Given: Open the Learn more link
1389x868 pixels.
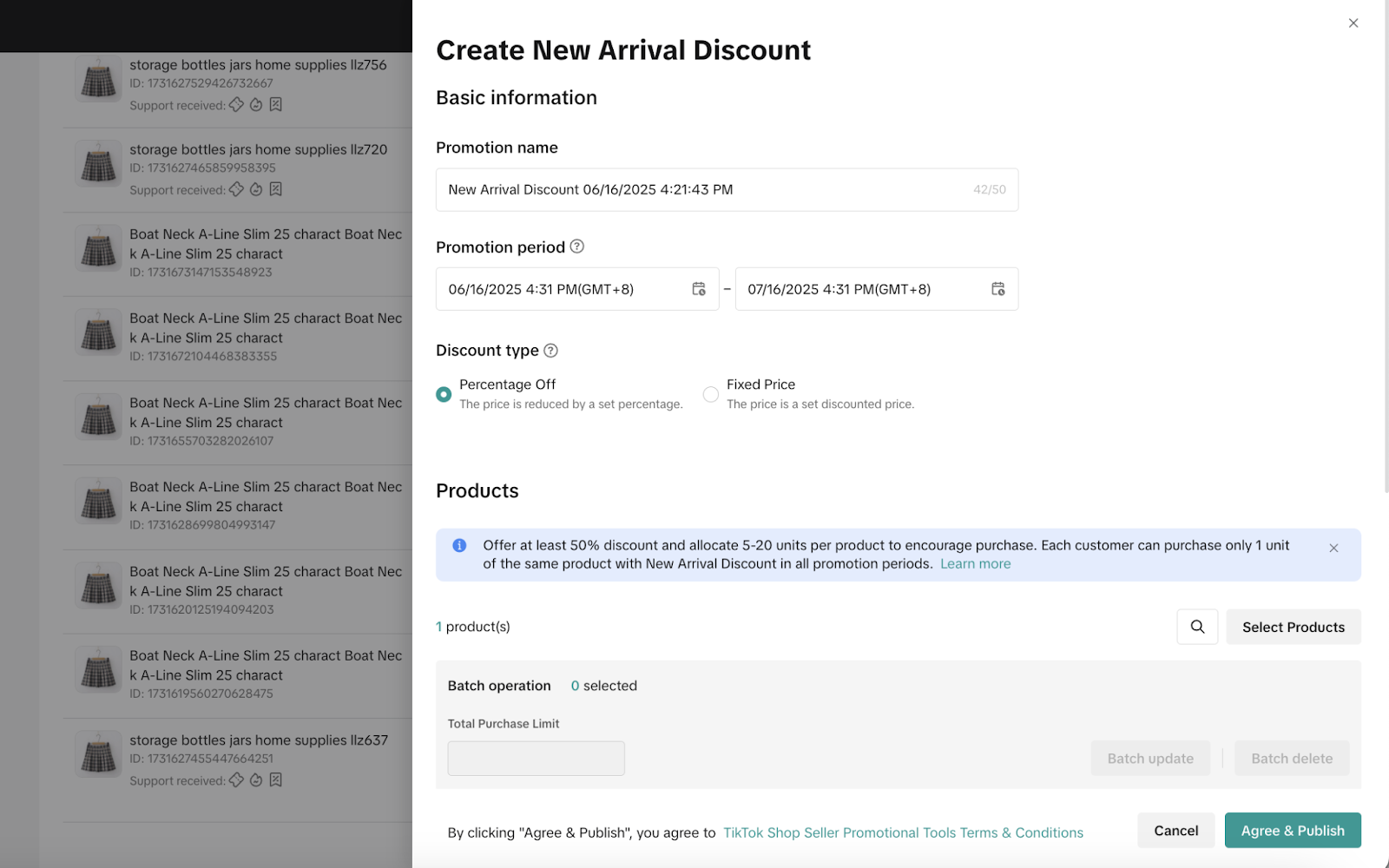Looking at the screenshot, I should 975,563.
